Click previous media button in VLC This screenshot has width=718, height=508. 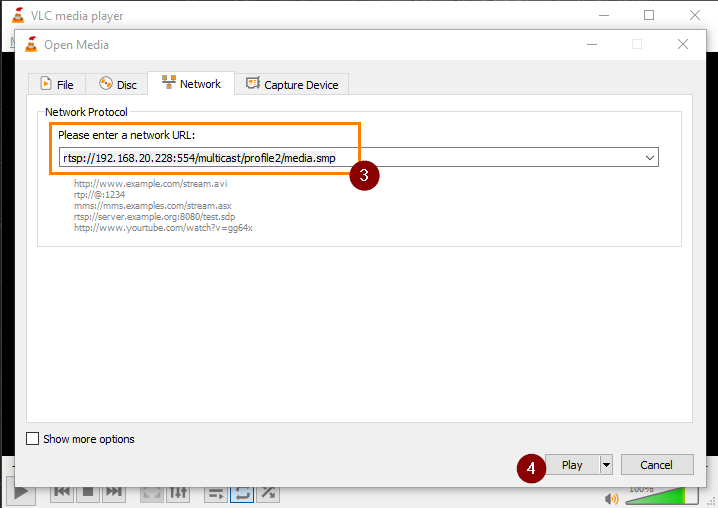coord(62,492)
